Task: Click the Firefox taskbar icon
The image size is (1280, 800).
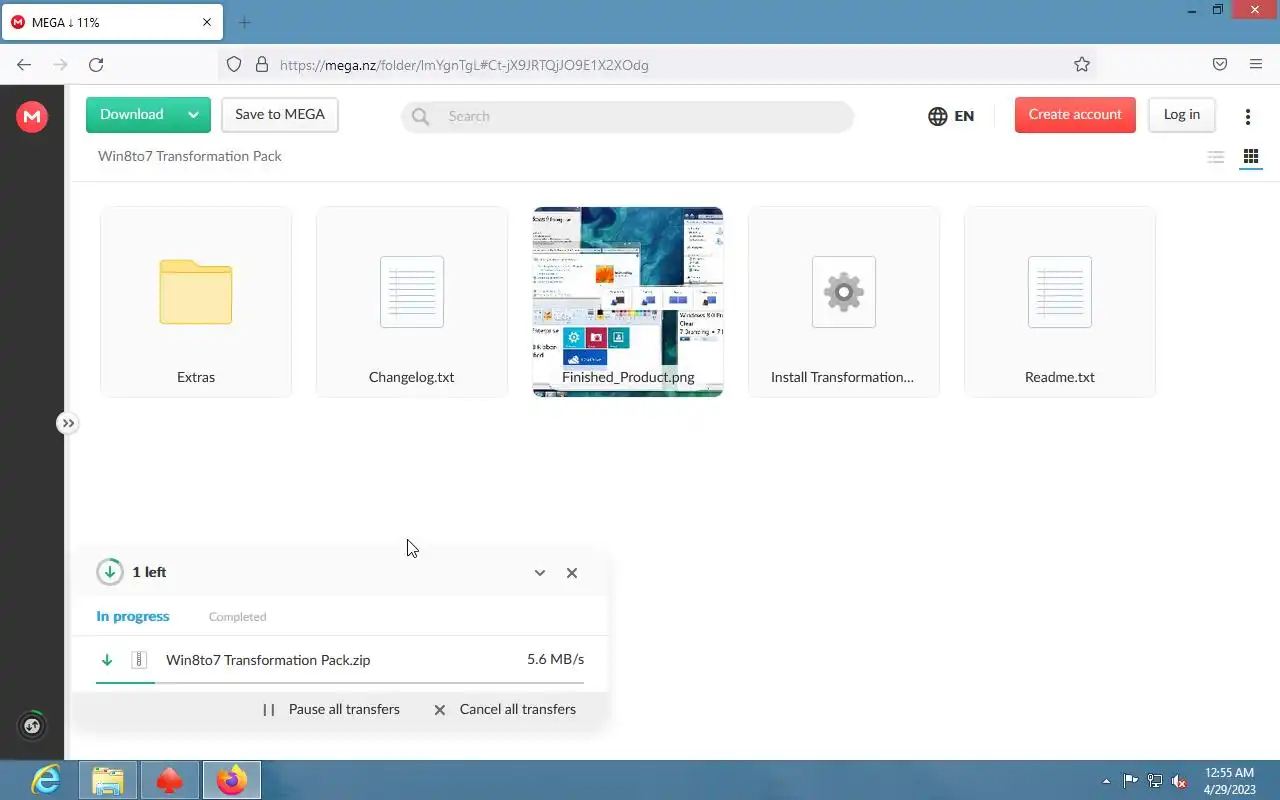Action: pos(231,780)
